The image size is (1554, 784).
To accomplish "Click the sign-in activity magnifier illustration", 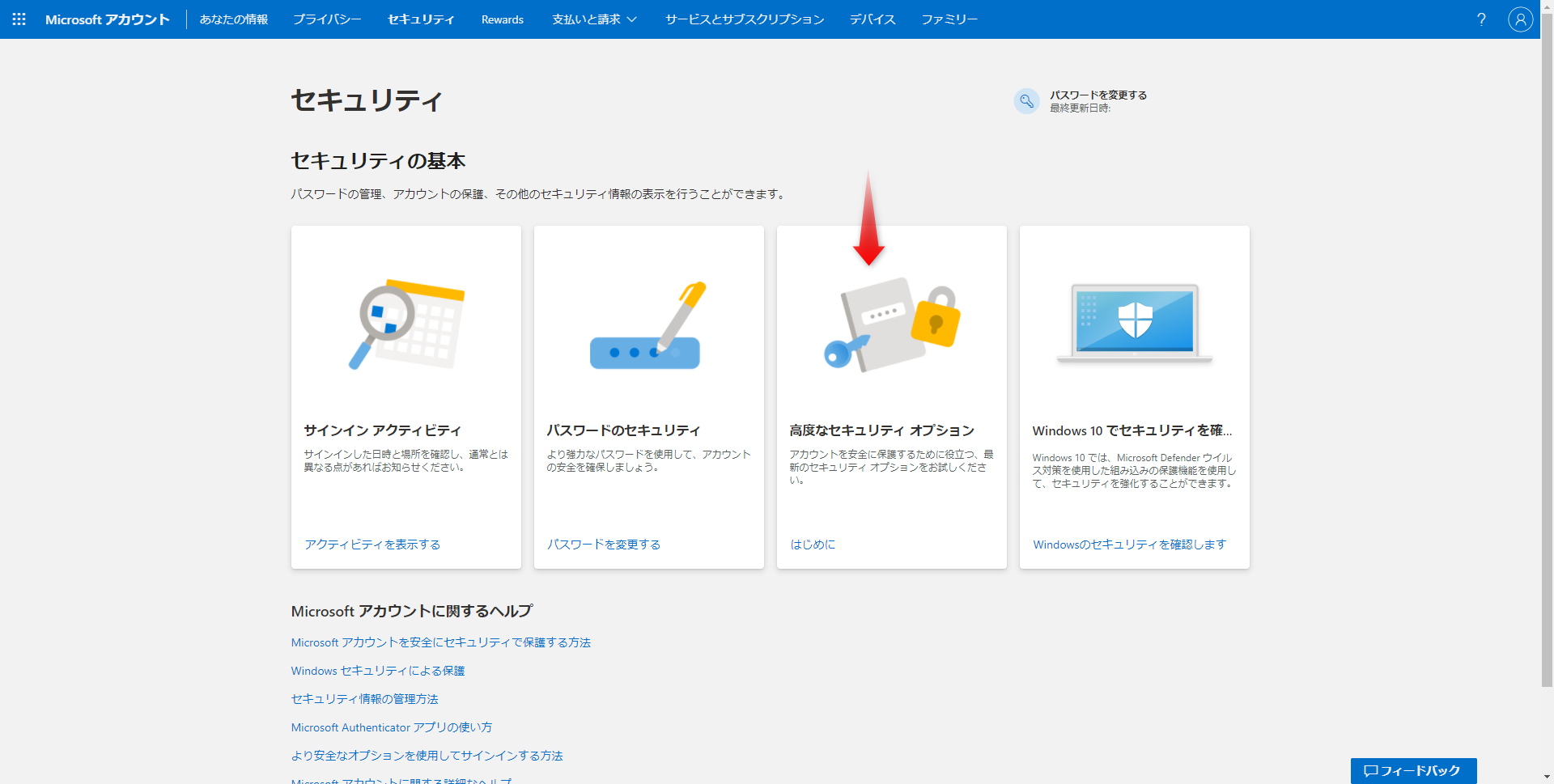I will [406, 324].
